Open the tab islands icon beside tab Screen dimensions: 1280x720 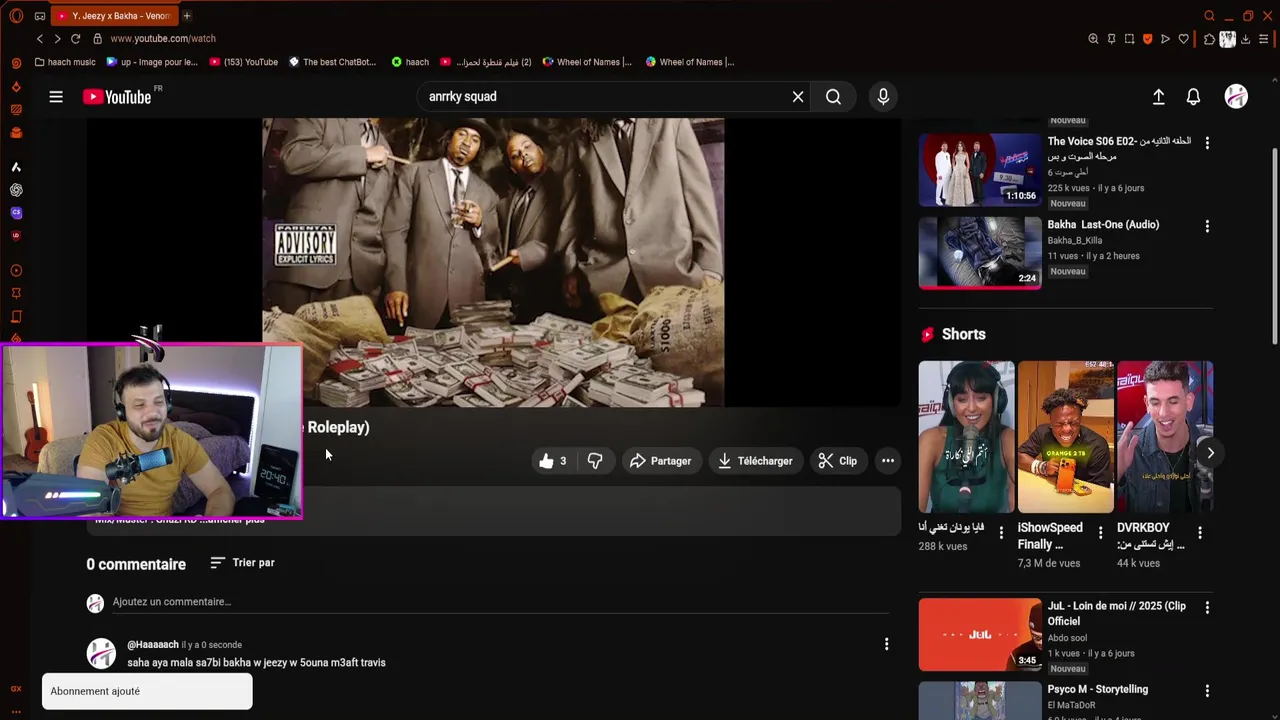pyautogui.click(x=39, y=16)
